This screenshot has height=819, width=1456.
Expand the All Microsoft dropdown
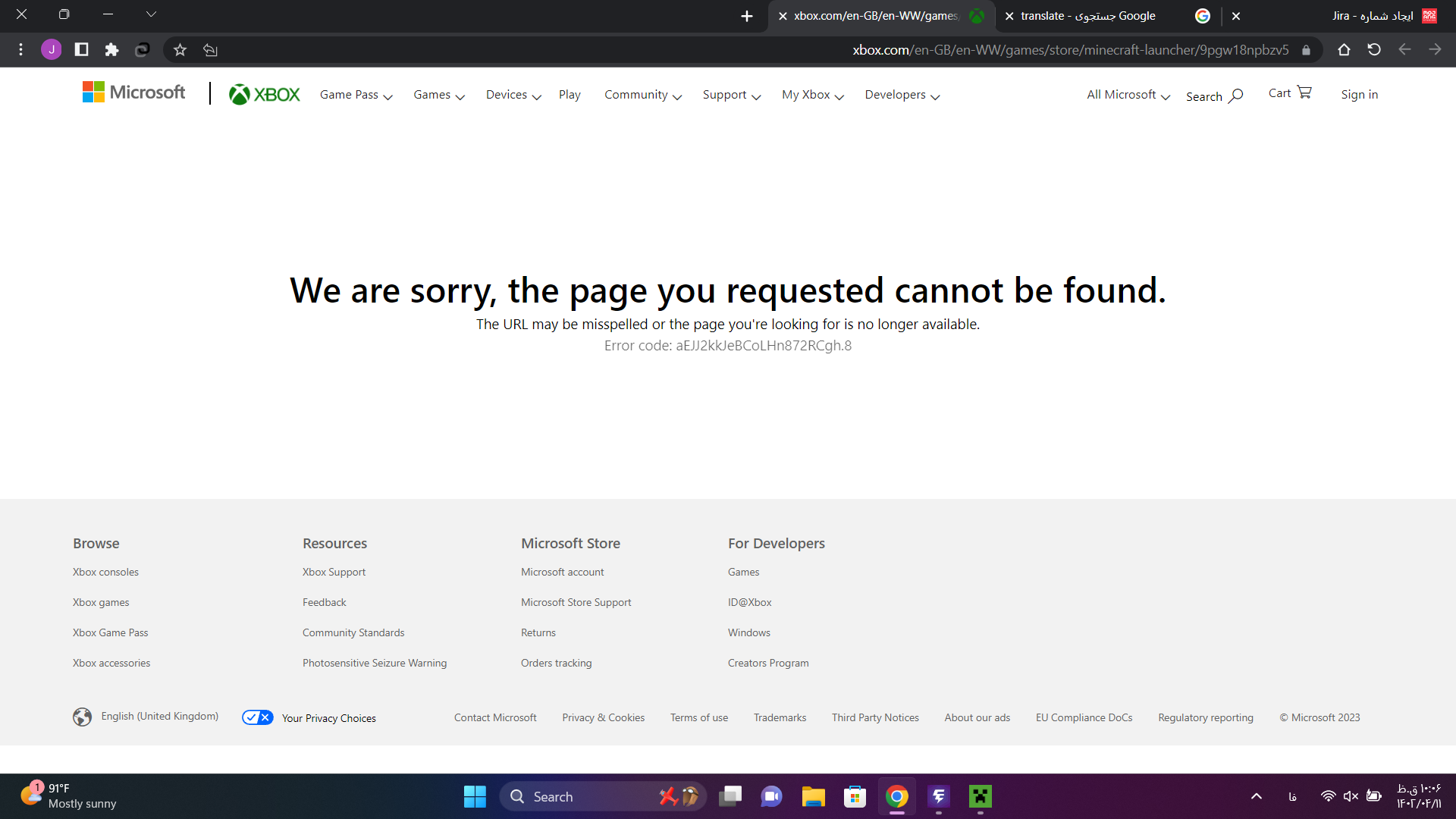pos(1128,95)
